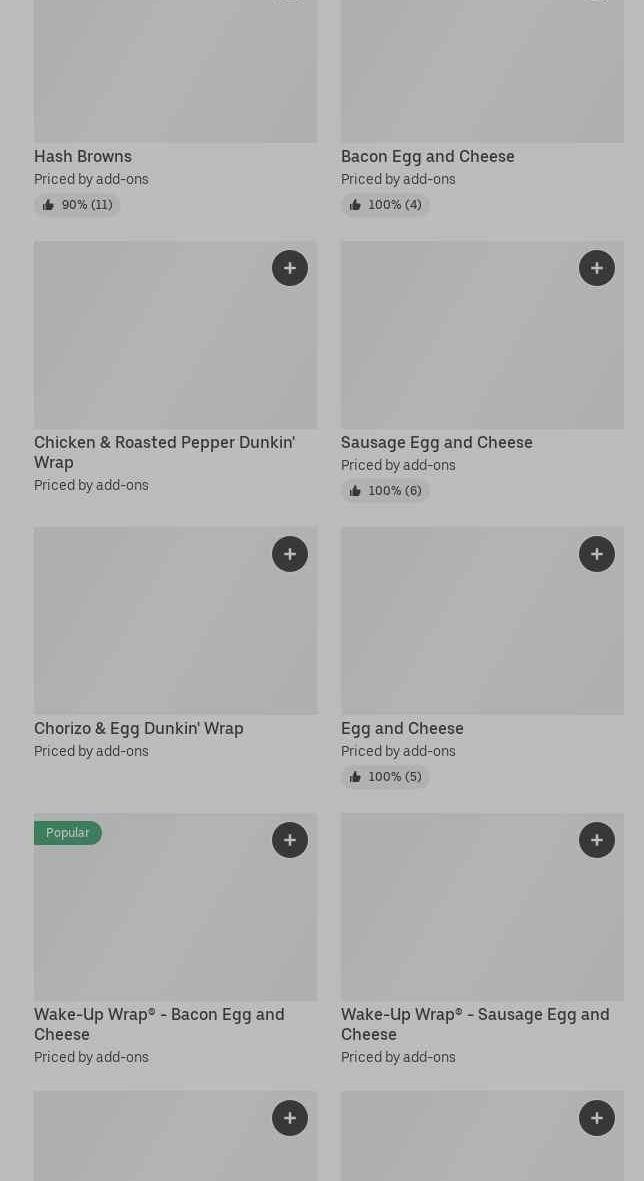Add Chorizo & Egg Dunkin' Wrap
The width and height of the screenshot is (644, 1181).
pos(290,554)
